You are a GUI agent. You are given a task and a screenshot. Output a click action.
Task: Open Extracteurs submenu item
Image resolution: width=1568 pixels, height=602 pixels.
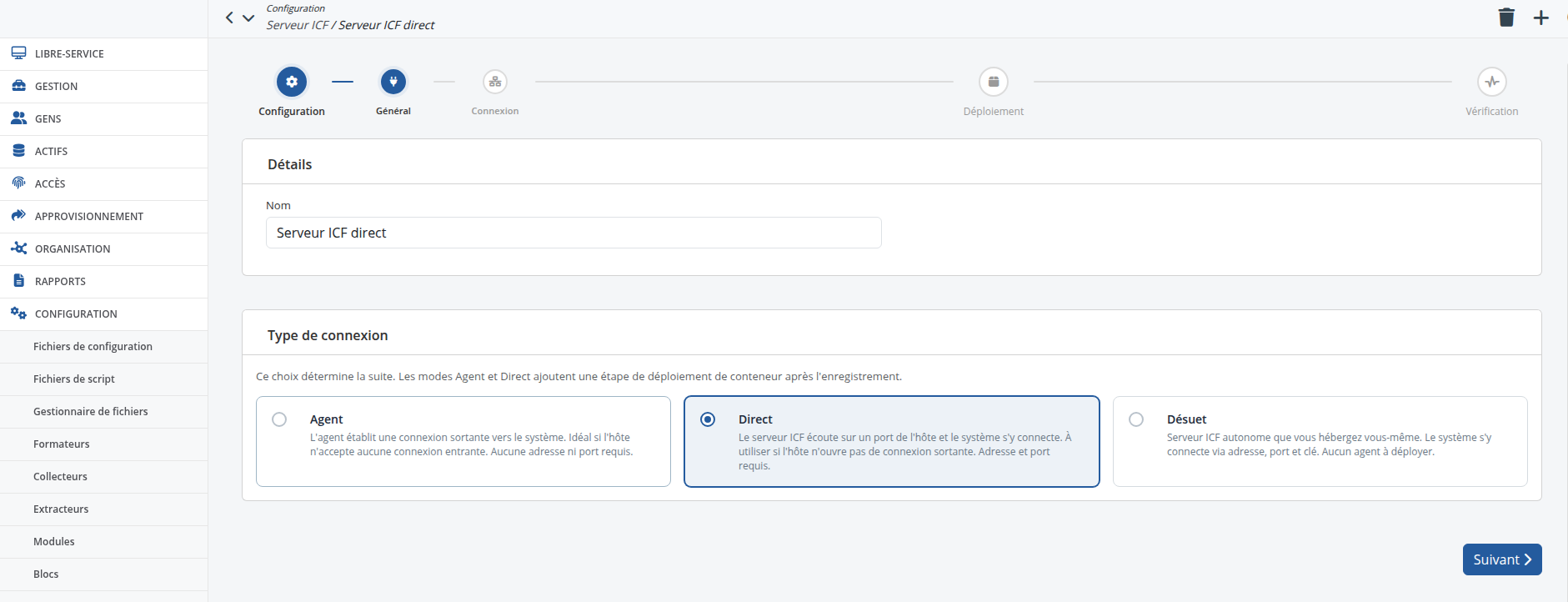104,509
